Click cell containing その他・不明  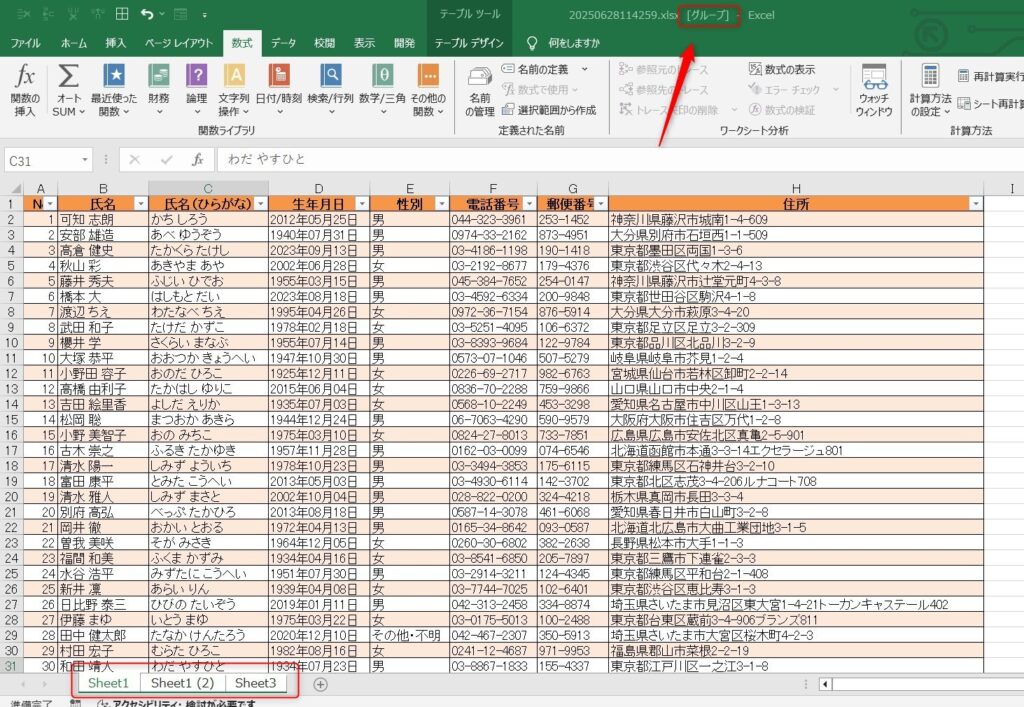409,635
